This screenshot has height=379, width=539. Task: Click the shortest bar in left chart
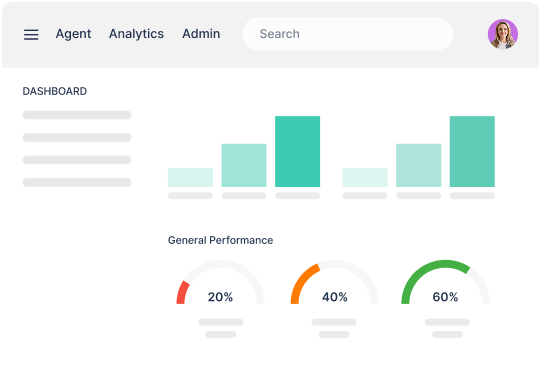point(190,177)
